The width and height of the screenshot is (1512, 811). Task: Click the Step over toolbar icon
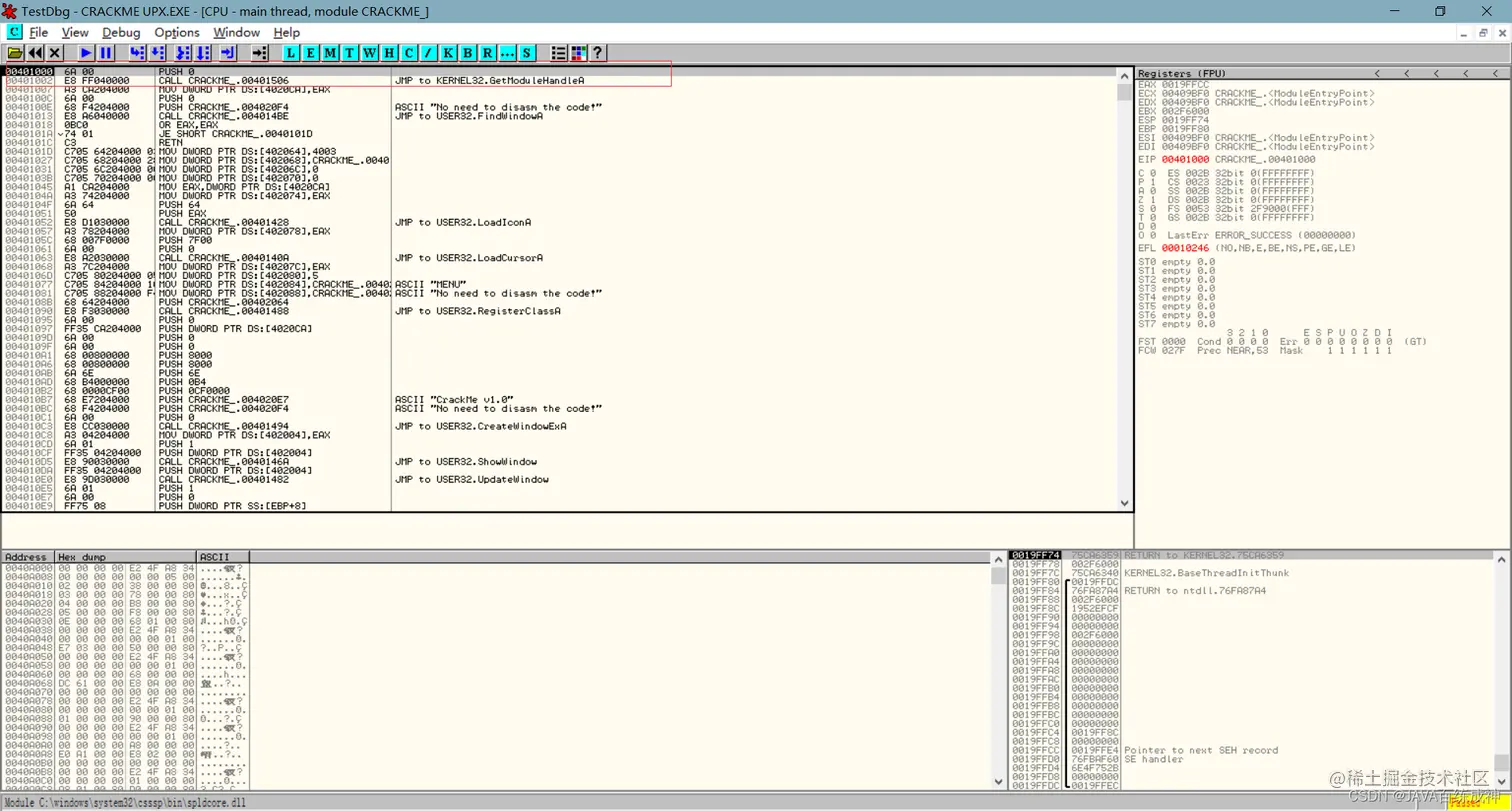(157, 53)
